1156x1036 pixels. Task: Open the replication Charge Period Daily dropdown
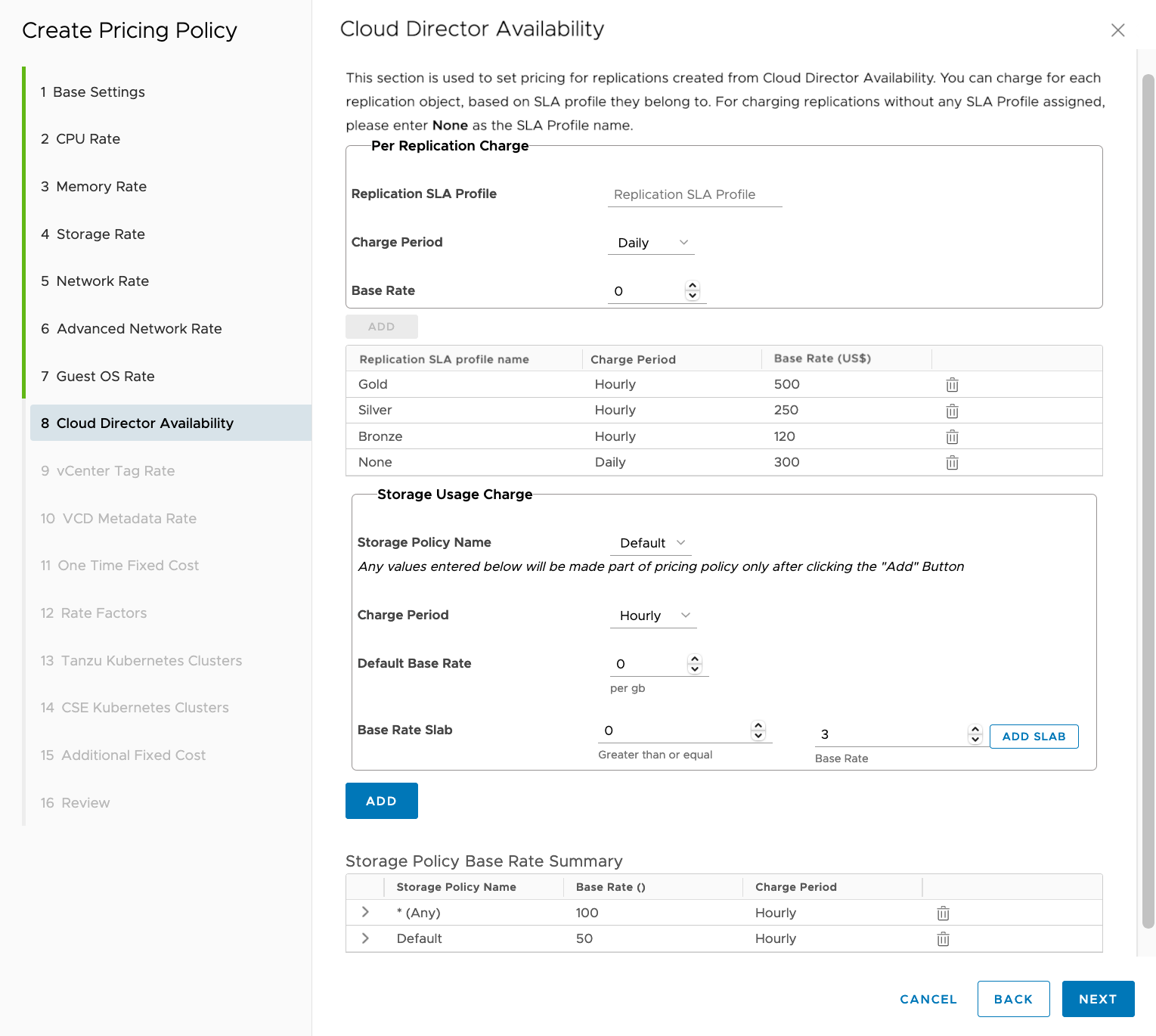click(652, 243)
